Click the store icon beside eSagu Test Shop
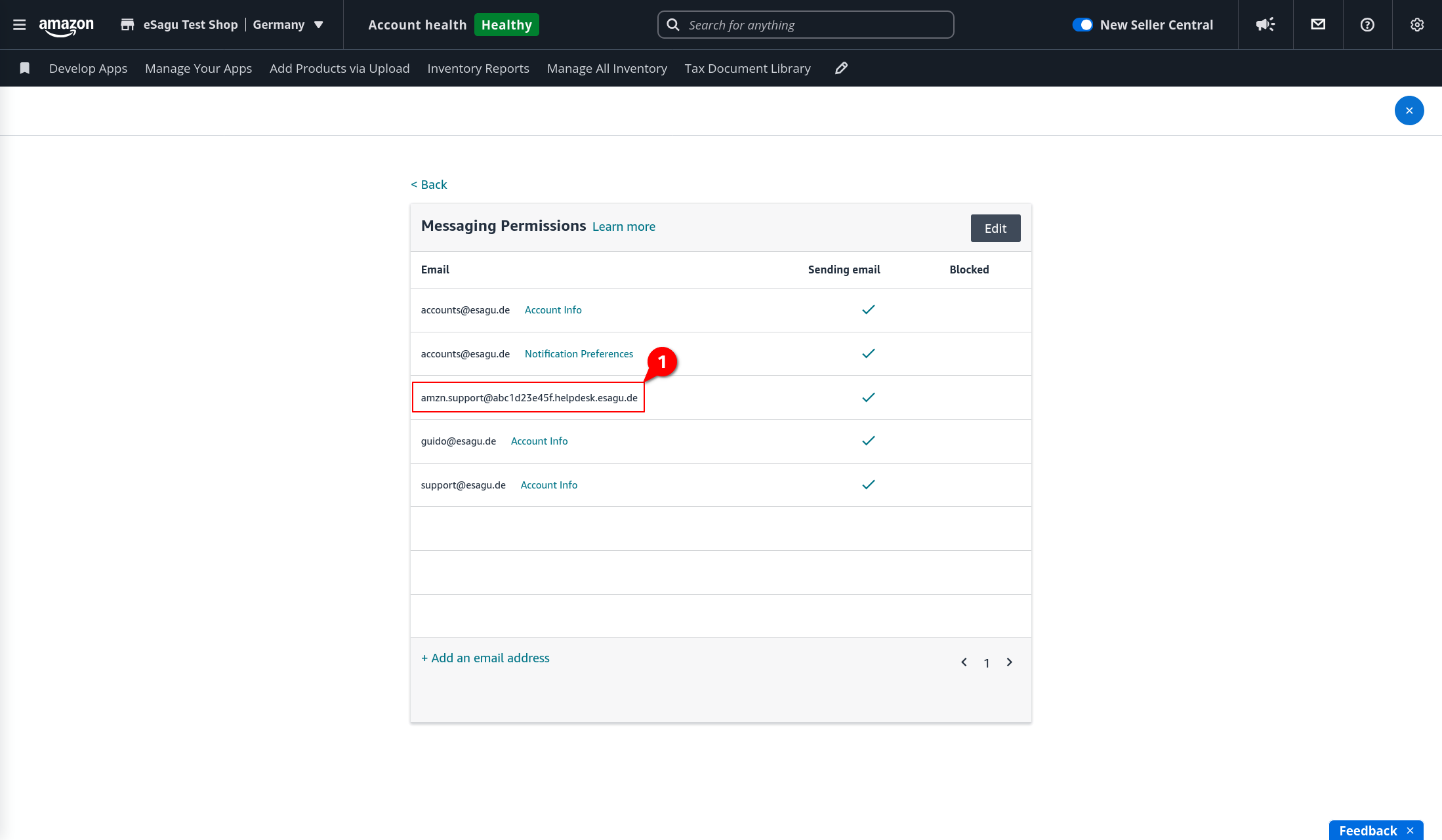 coord(127,25)
